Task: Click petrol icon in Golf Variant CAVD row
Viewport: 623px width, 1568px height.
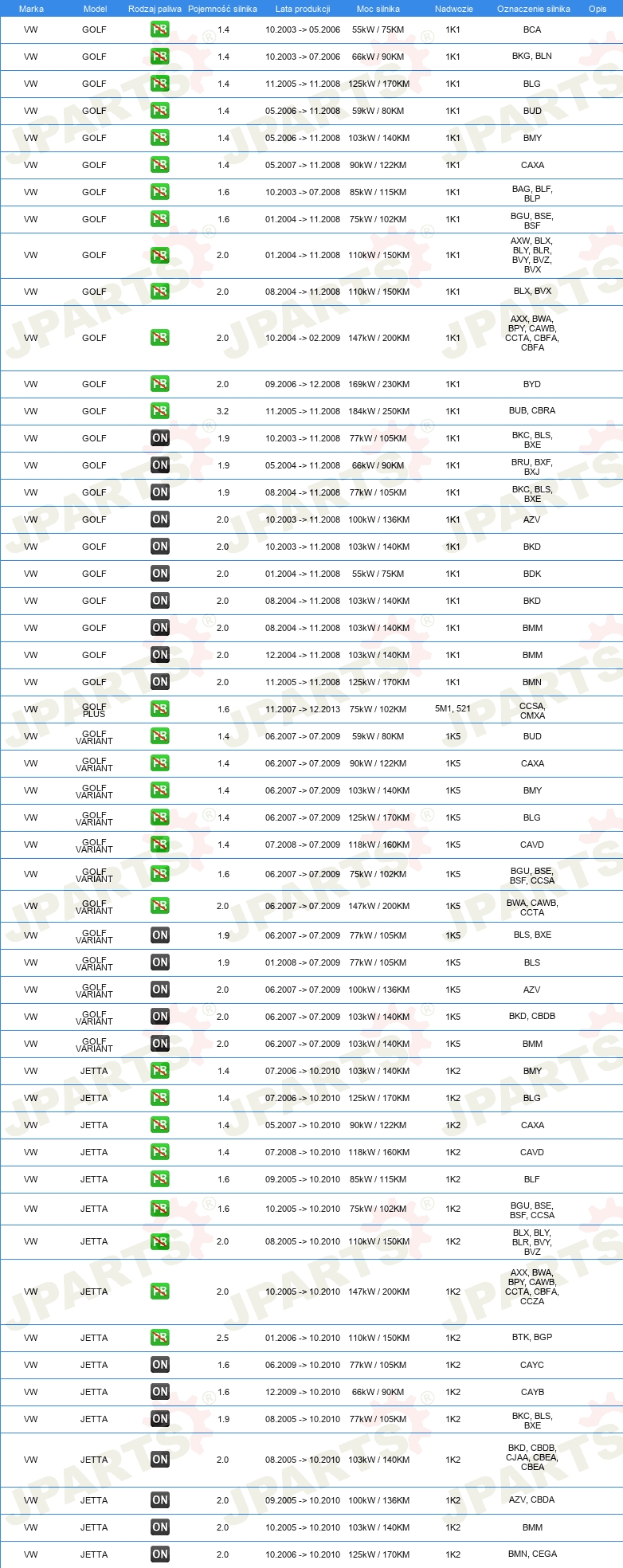Action: click(160, 845)
